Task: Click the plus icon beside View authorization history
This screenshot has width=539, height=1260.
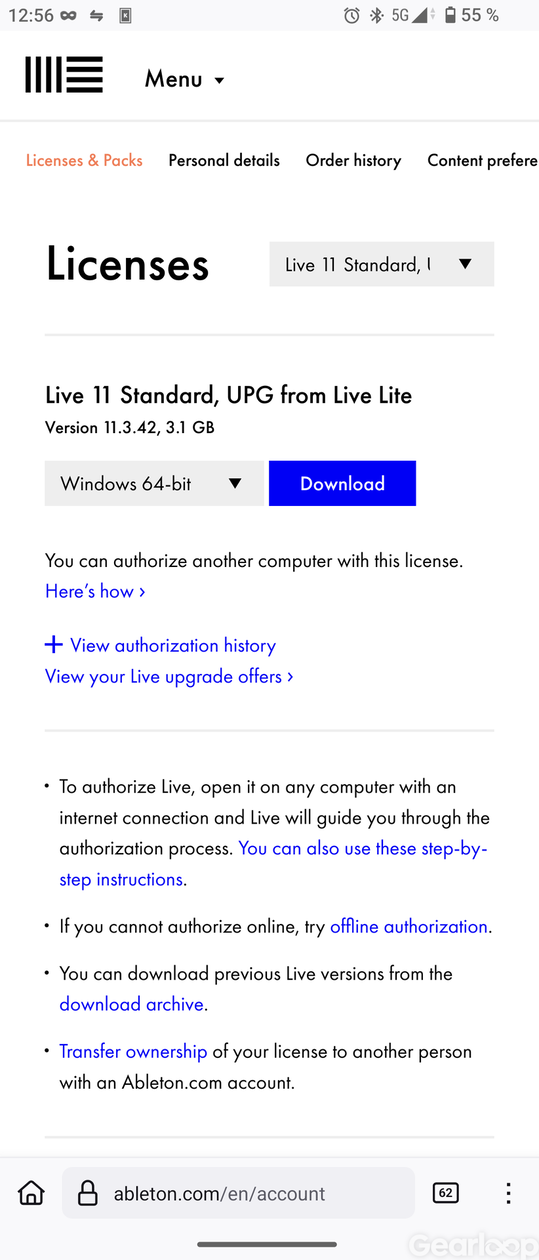Action: (54, 645)
